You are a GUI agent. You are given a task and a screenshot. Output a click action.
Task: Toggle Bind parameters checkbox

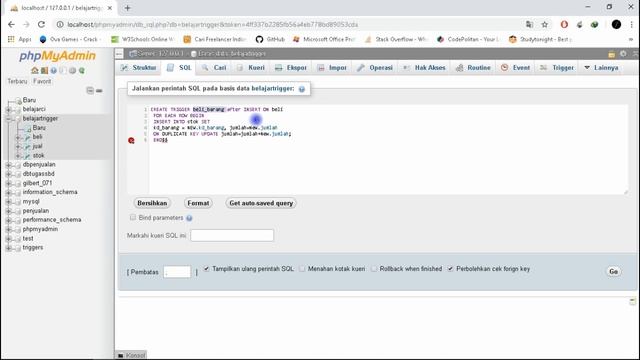coord(133,217)
